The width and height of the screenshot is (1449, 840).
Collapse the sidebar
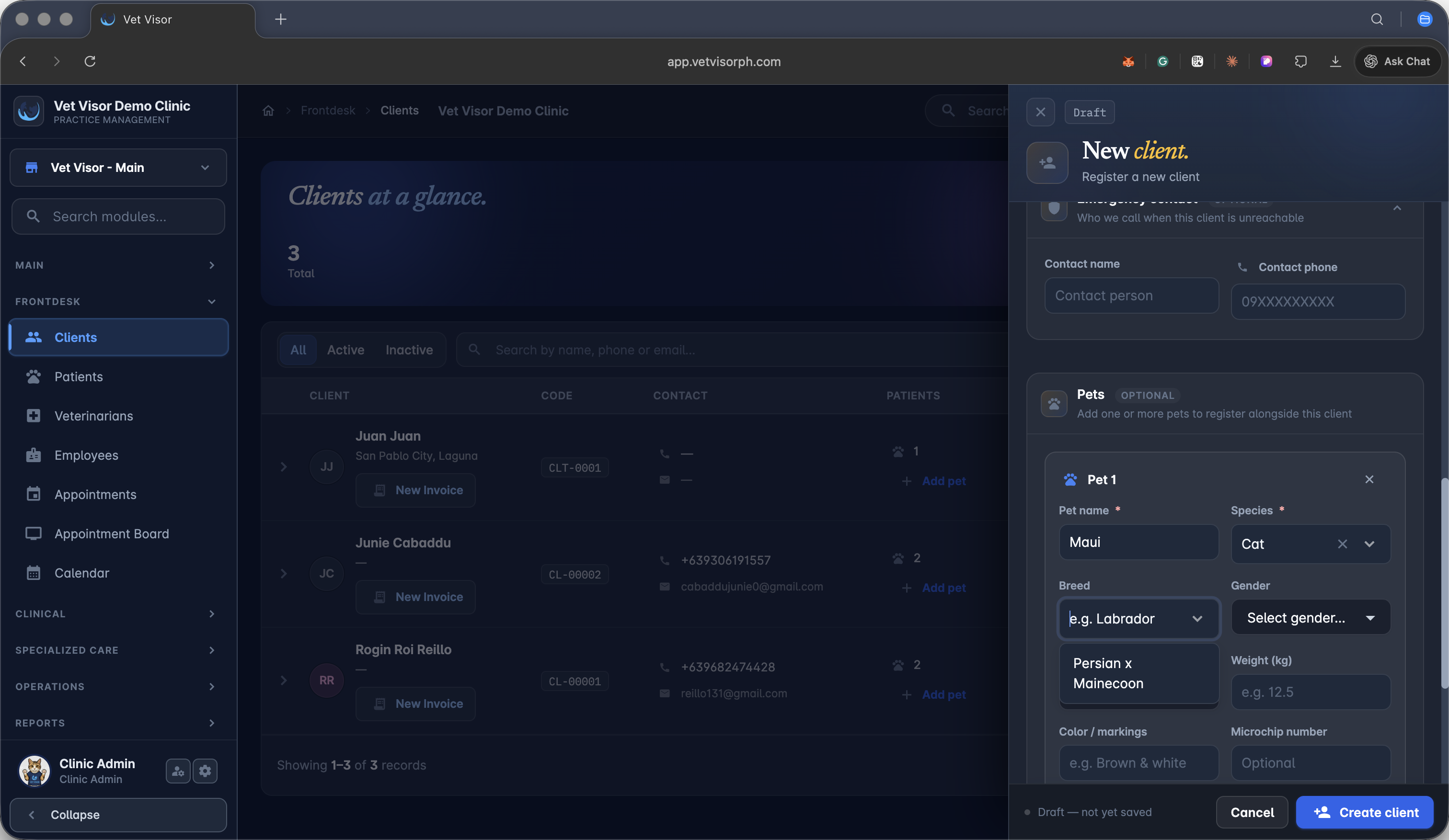[x=118, y=815]
